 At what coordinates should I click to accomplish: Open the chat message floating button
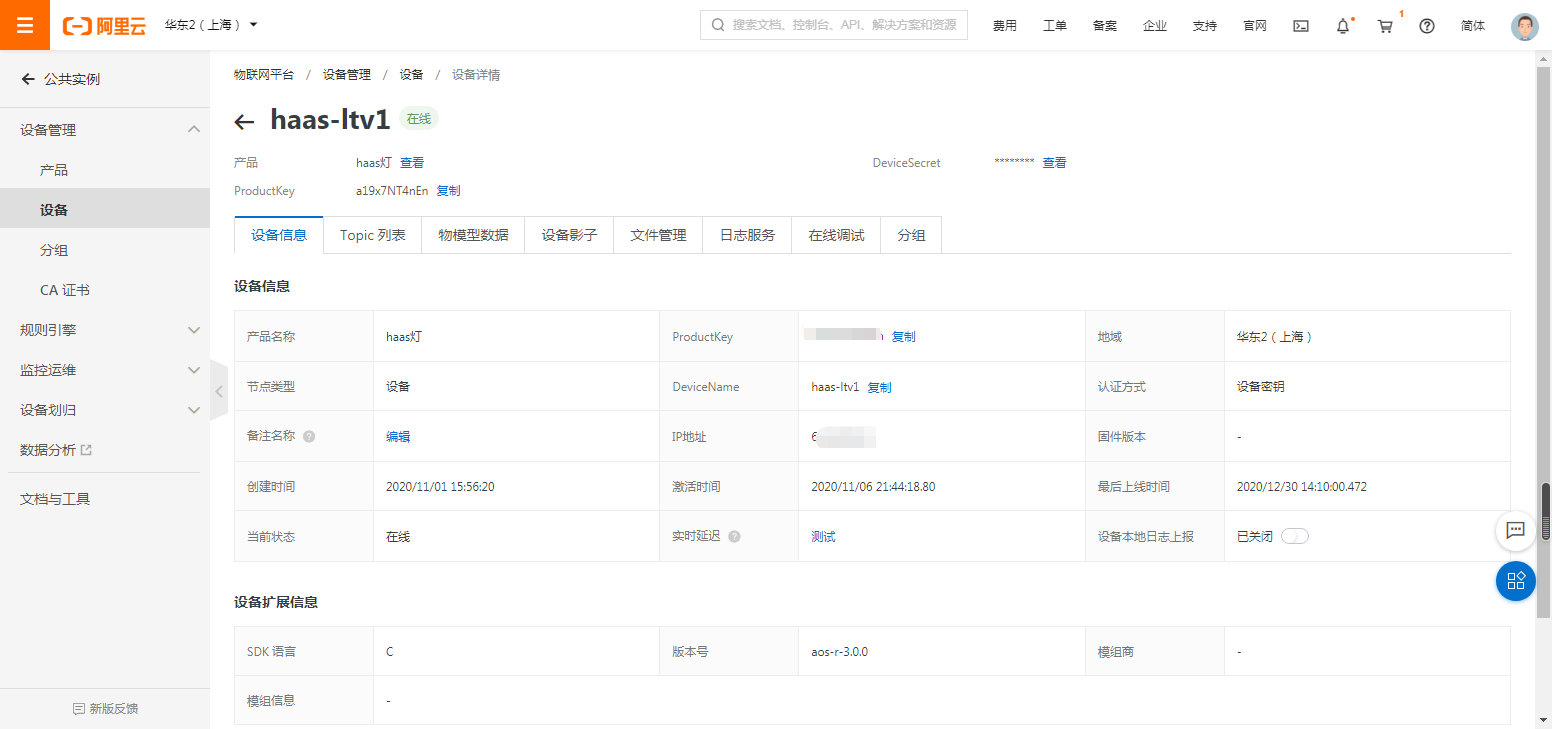coord(1515,530)
